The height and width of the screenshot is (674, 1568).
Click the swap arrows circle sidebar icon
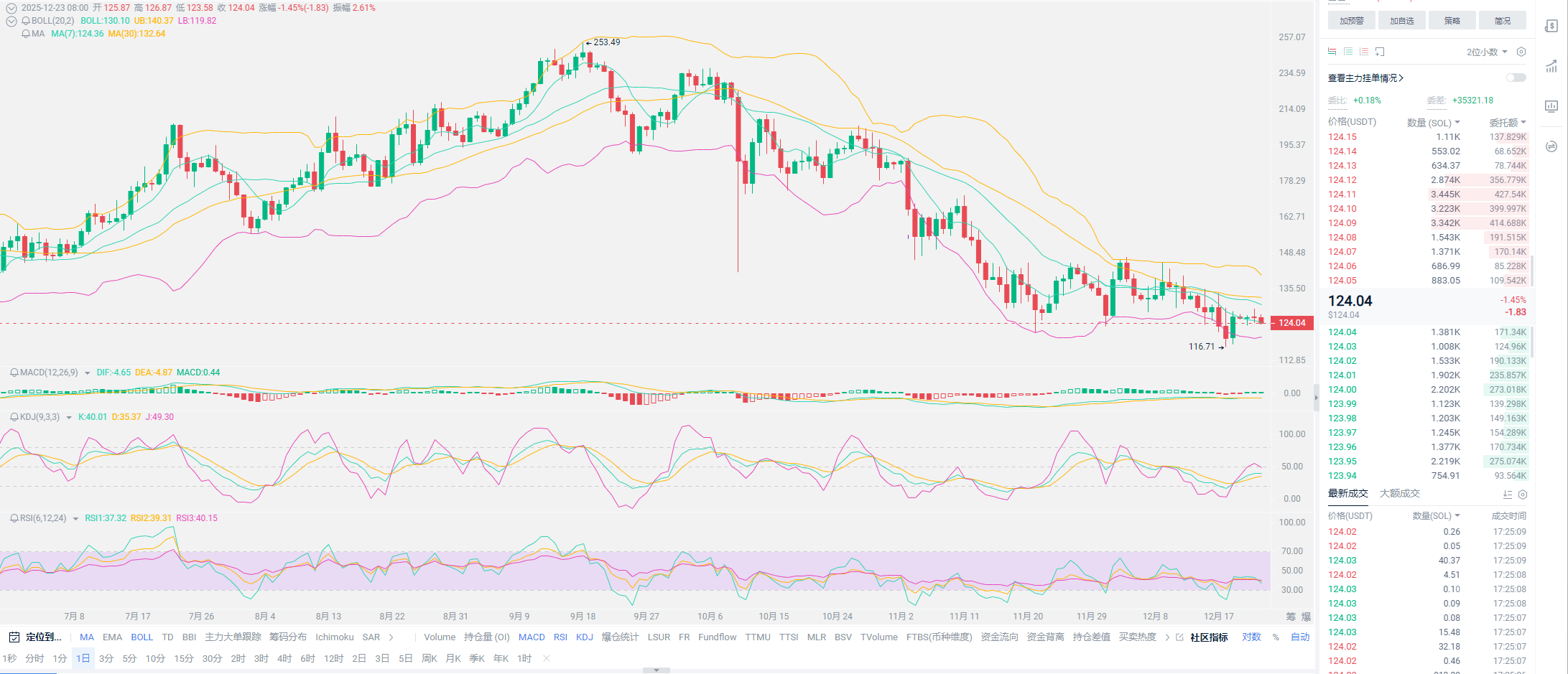(x=1551, y=146)
